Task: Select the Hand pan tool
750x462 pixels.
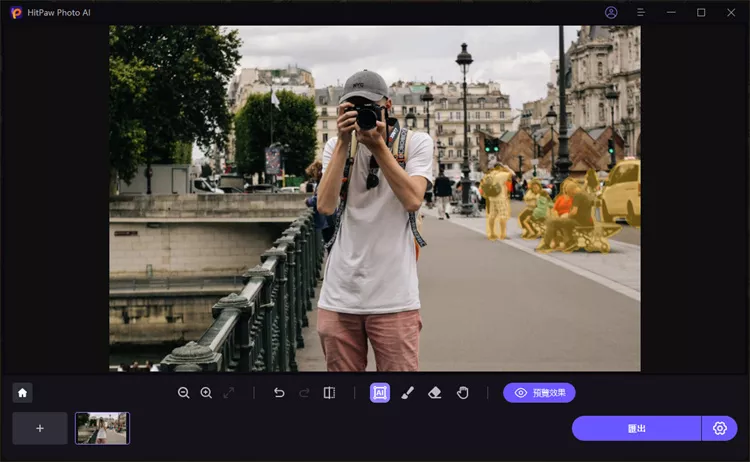Action: [462, 393]
